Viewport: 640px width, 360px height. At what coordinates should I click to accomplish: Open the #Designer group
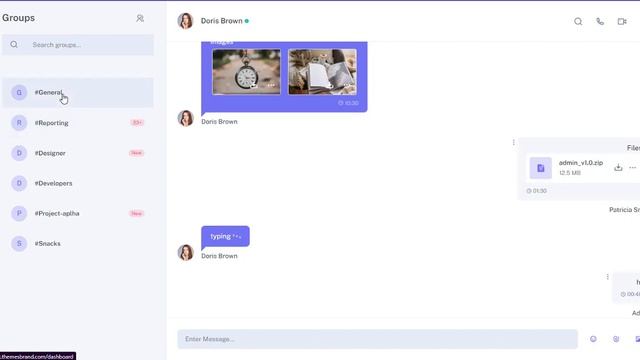coord(78,153)
